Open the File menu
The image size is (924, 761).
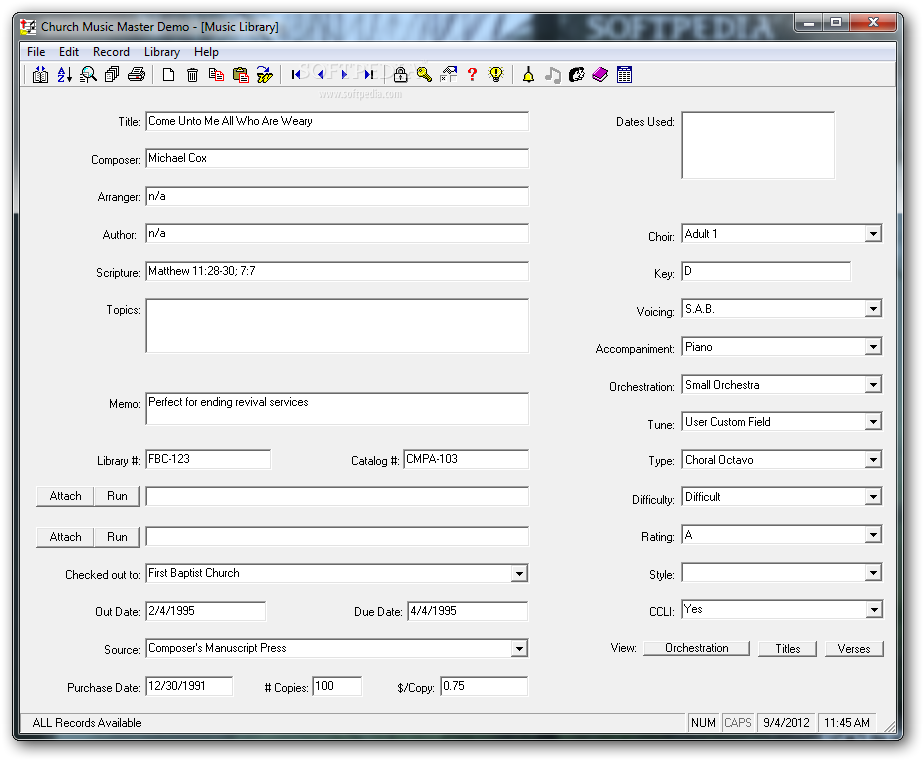(x=36, y=52)
